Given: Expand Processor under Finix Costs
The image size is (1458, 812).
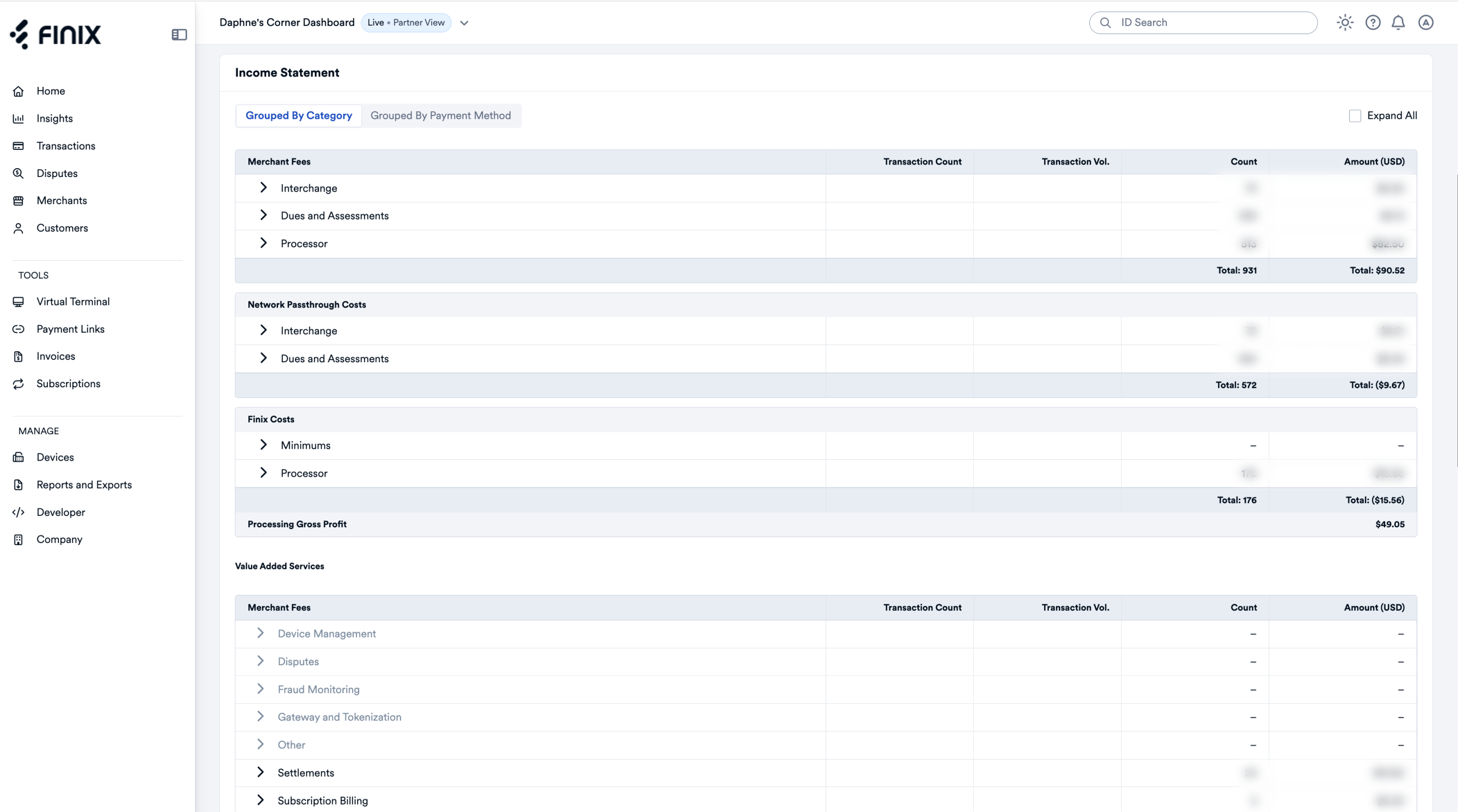Looking at the screenshot, I should point(263,473).
